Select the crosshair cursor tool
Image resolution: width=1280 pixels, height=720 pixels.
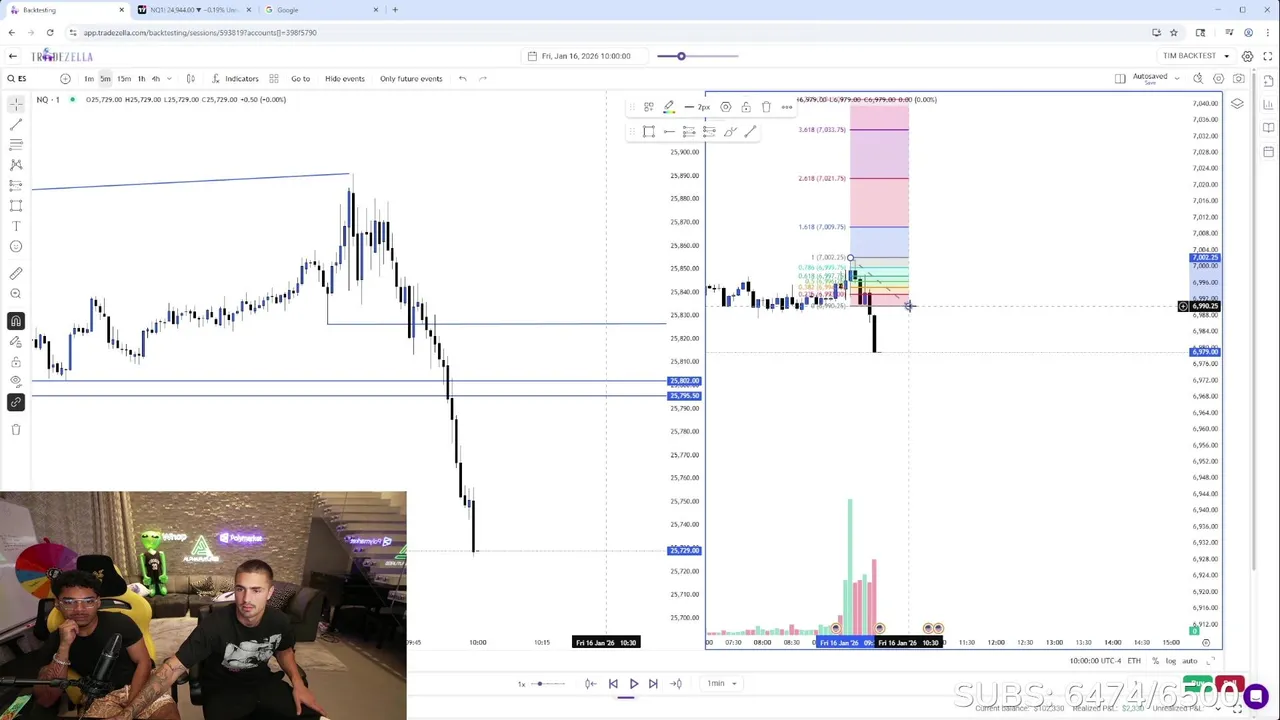[16, 104]
